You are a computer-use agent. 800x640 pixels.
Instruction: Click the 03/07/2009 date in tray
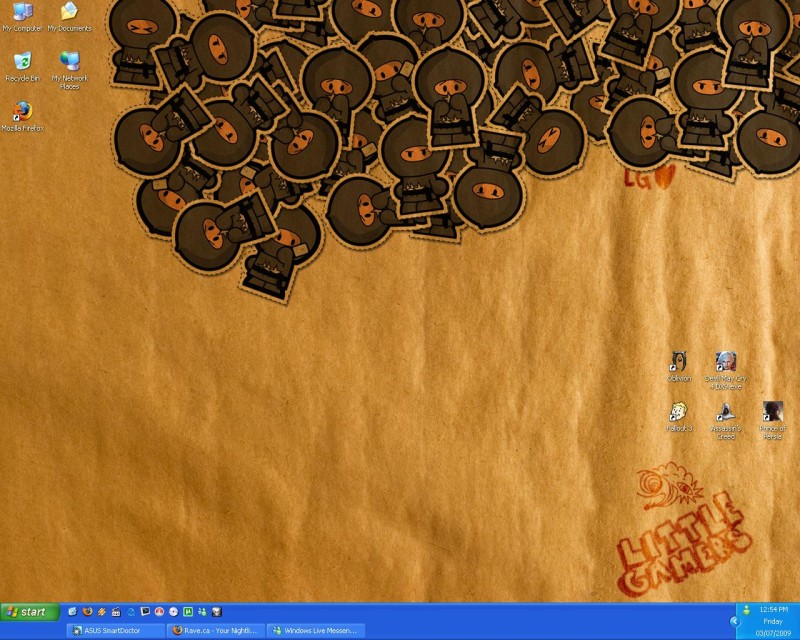[773, 633]
